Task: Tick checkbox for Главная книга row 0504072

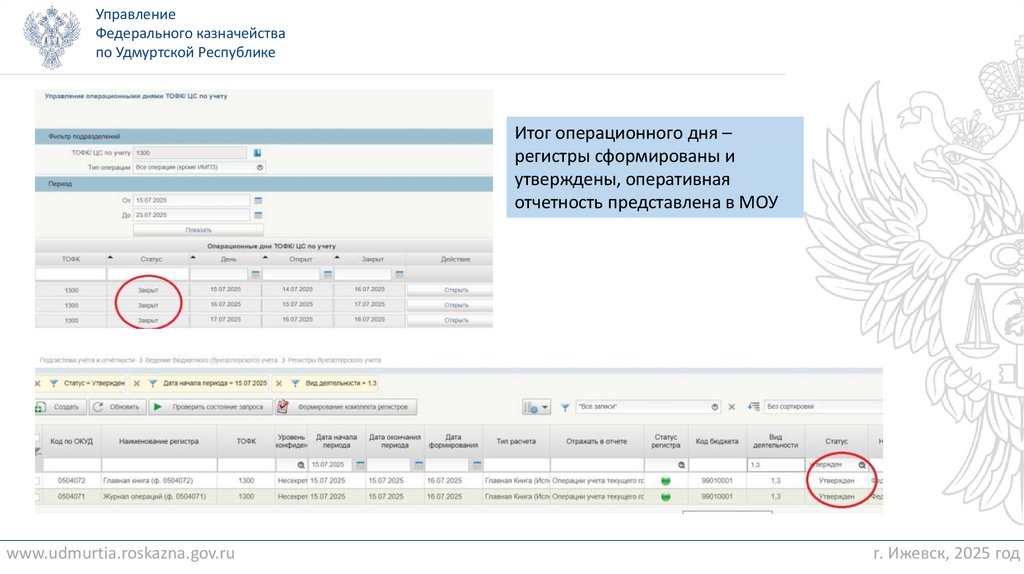Action: [x=37, y=481]
